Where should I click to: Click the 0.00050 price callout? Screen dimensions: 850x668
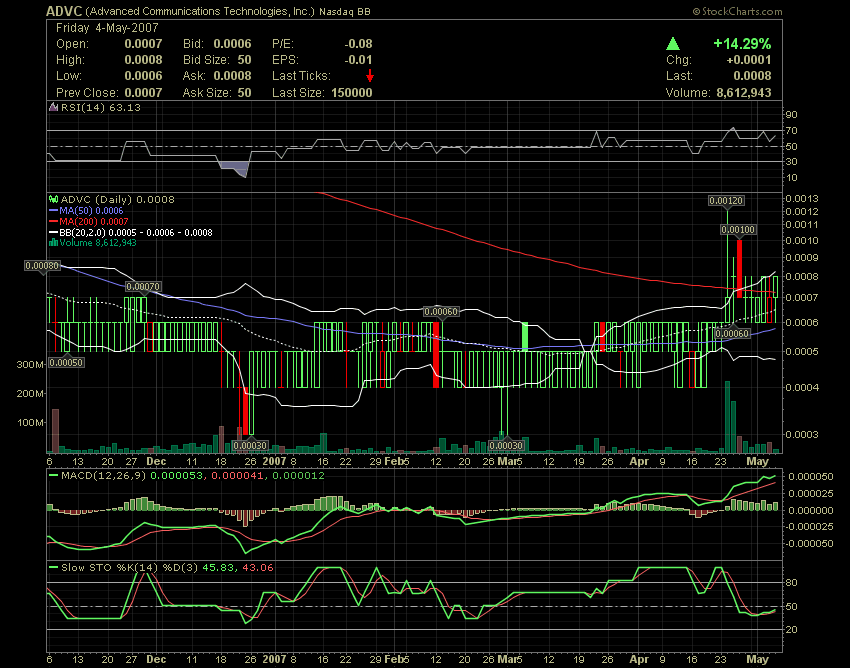click(x=66, y=362)
